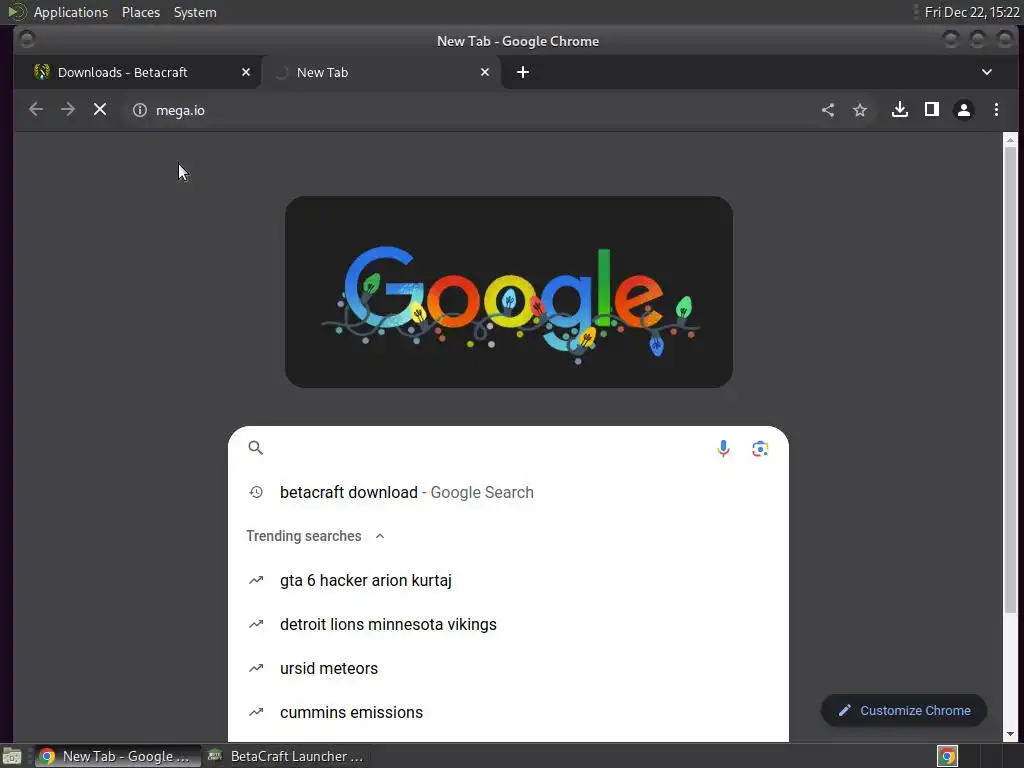The image size is (1024, 768).
Task: Open the Chrome profile menu
Action: 963,110
